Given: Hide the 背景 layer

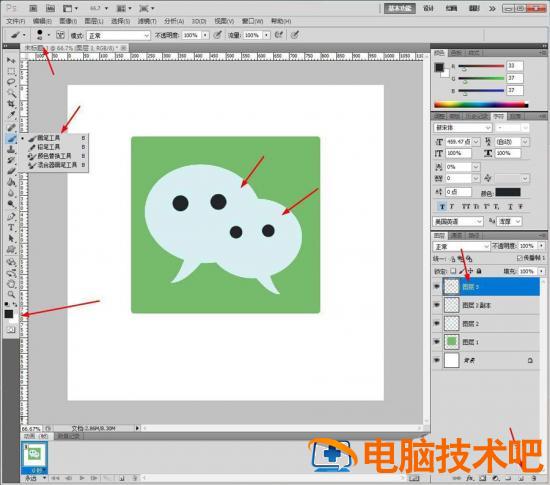Looking at the screenshot, I should pyautogui.click(x=437, y=360).
